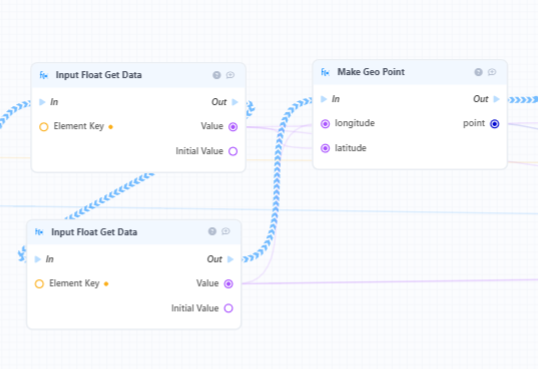Click Element Key pin on upper node
This screenshot has width=538, height=369.
[44, 127]
